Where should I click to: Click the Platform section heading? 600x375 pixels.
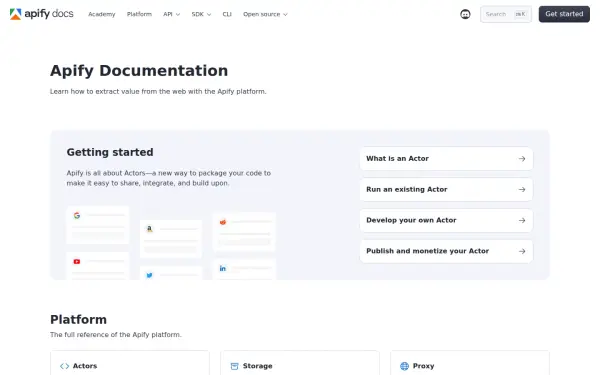tap(78, 320)
